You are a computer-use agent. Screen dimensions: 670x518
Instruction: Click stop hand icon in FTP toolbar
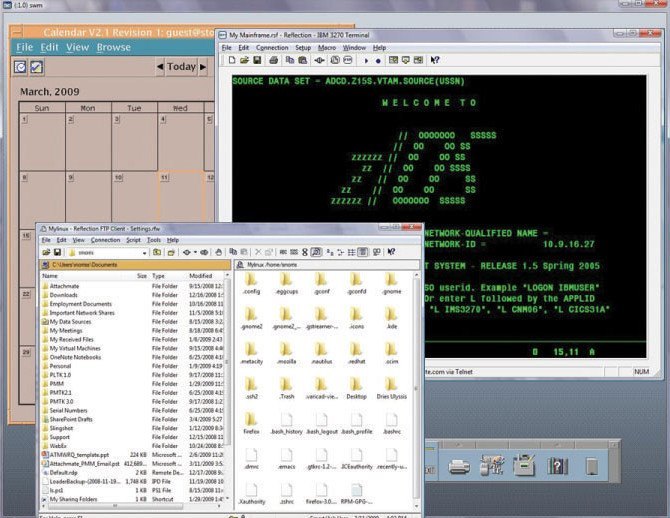tap(218, 252)
